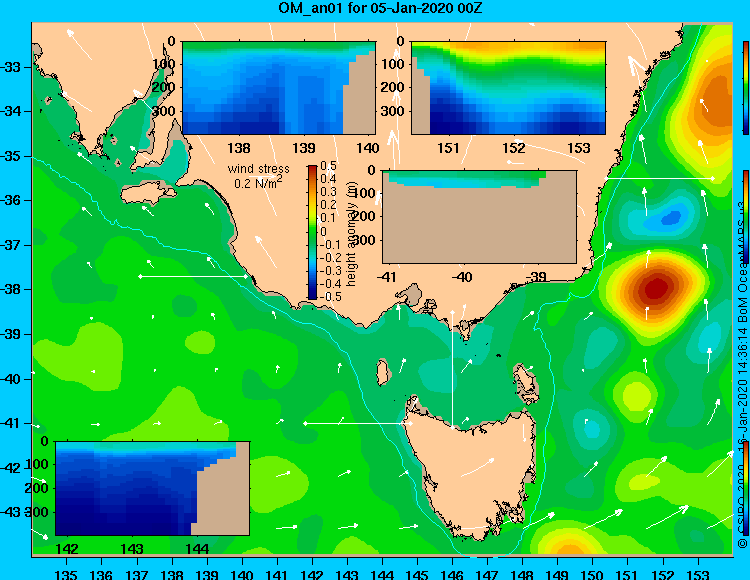The height and width of the screenshot is (580, 750).
Task: Click the red warm eddy near 152E 38S
Action: pyautogui.click(x=656, y=288)
